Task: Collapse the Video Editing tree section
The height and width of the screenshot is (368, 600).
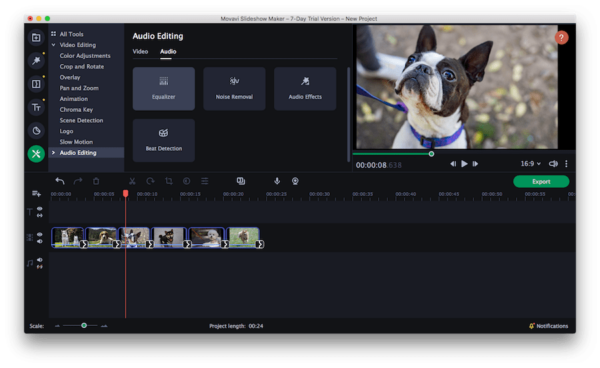Action: coord(54,45)
